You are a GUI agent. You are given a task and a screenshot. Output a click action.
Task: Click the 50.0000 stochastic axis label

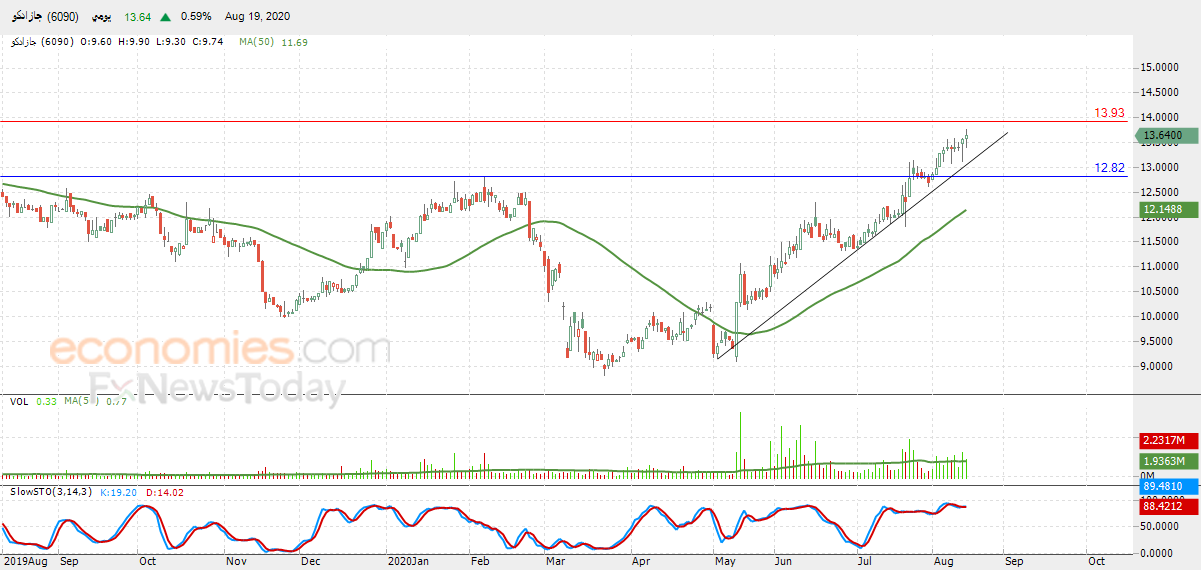1160,526
